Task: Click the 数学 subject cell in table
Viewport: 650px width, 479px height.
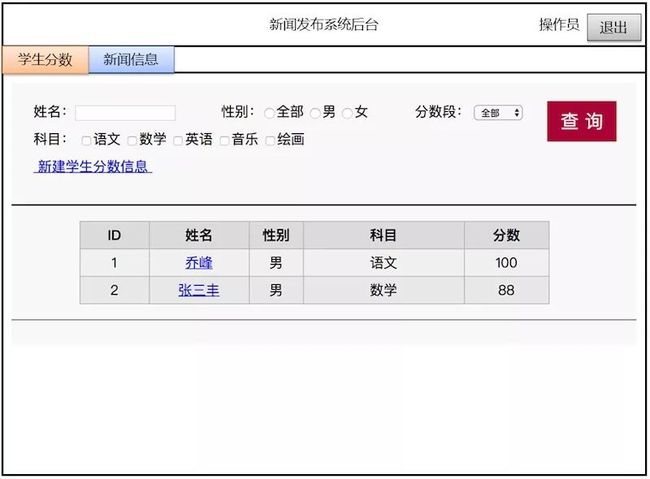Action: click(384, 290)
